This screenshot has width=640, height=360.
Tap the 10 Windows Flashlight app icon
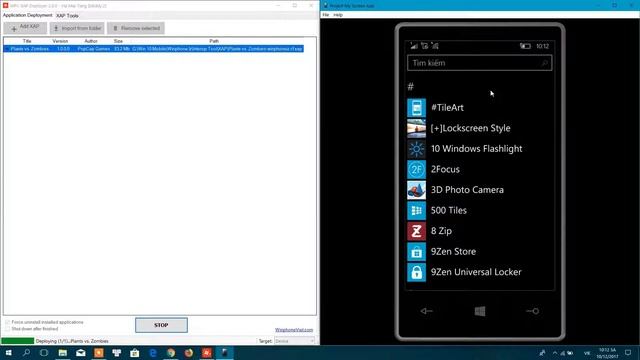click(416, 149)
